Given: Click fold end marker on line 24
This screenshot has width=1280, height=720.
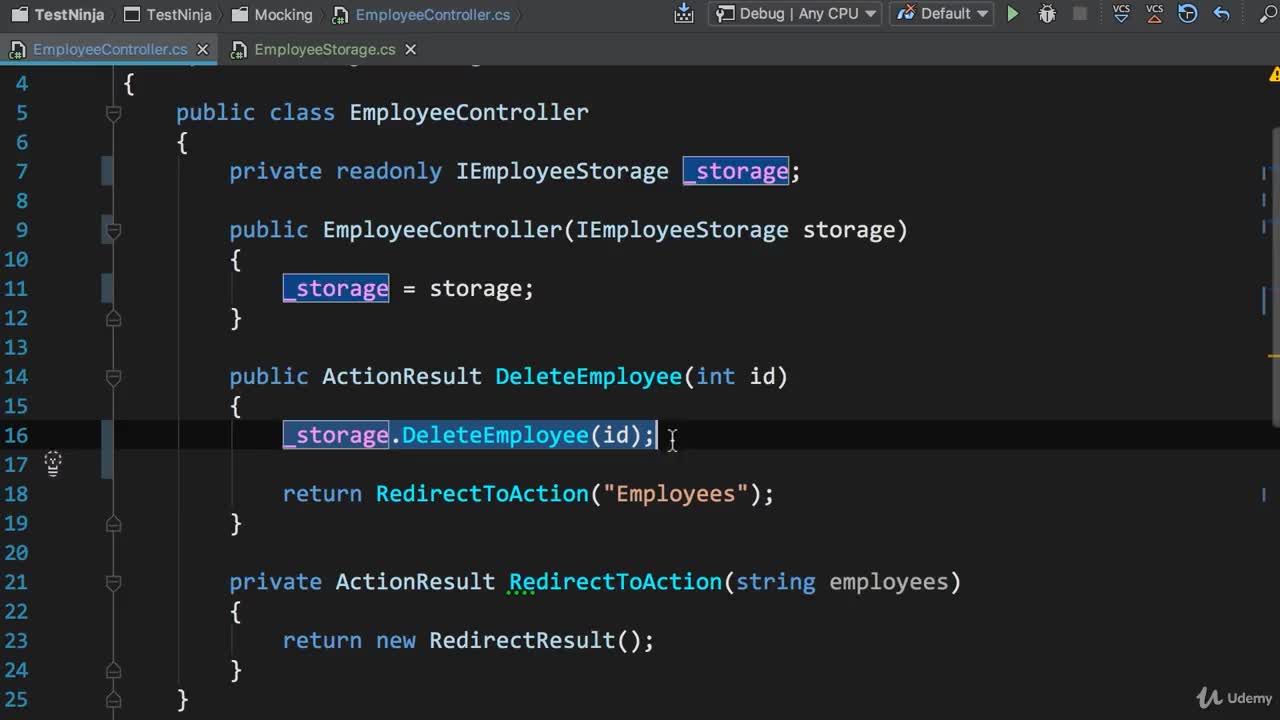Looking at the screenshot, I should click(114, 670).
